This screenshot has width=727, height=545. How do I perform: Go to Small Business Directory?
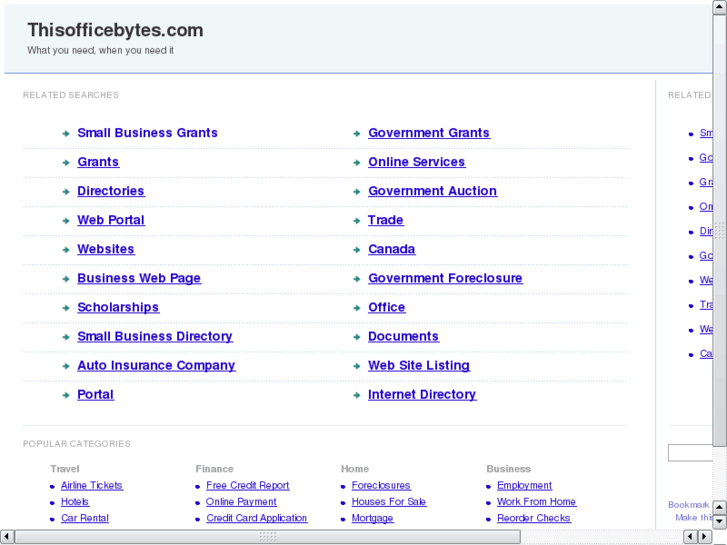click(155, 336)
